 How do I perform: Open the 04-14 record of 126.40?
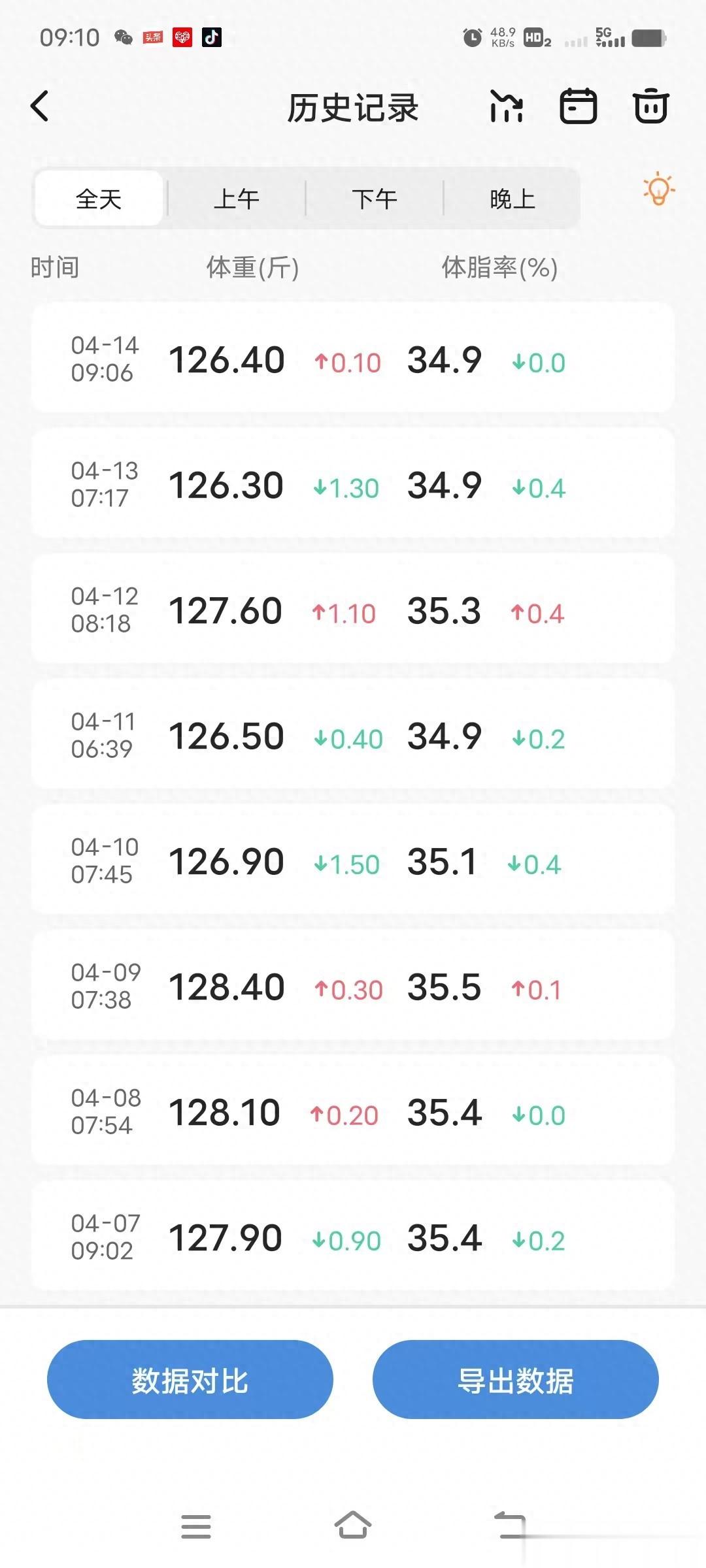click(353, 358)
